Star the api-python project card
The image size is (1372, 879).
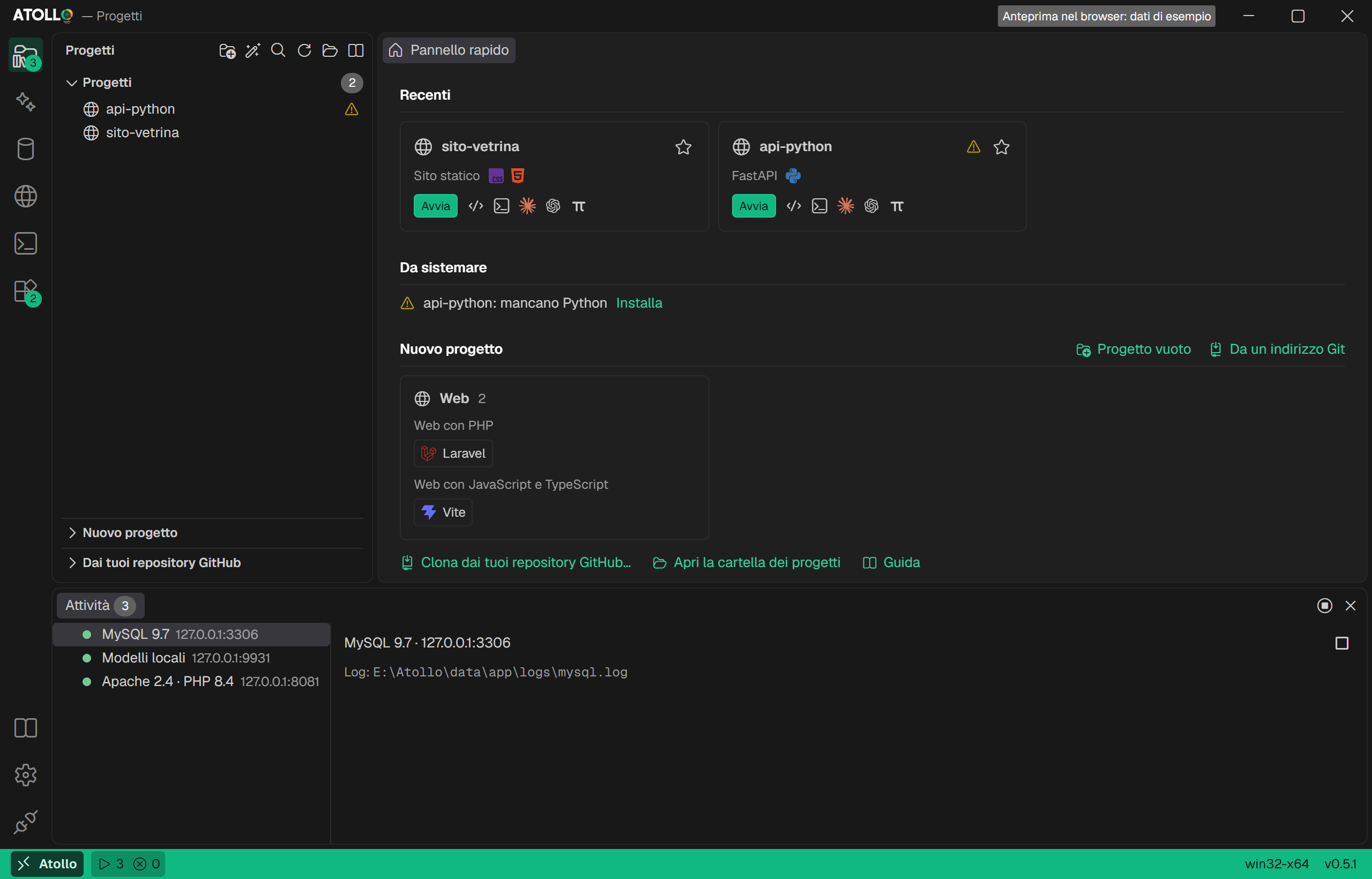1001,147
